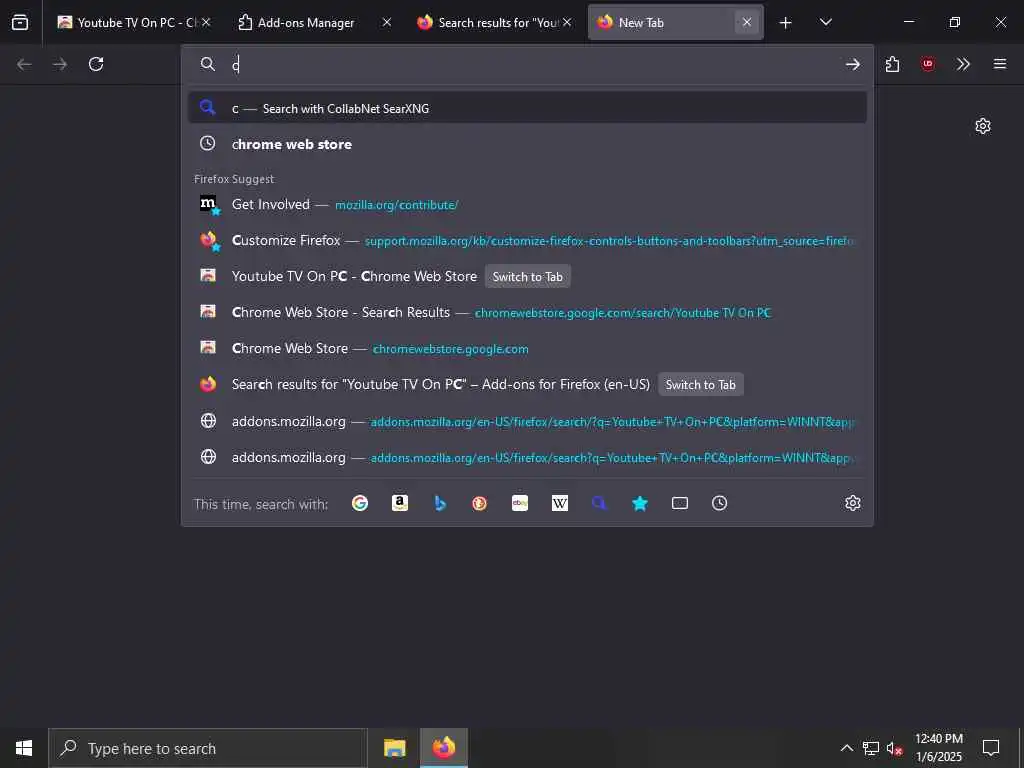This screenshot has height=768, width=1024.
Task: Show more tools overflow chevrons
Action: 963,64
